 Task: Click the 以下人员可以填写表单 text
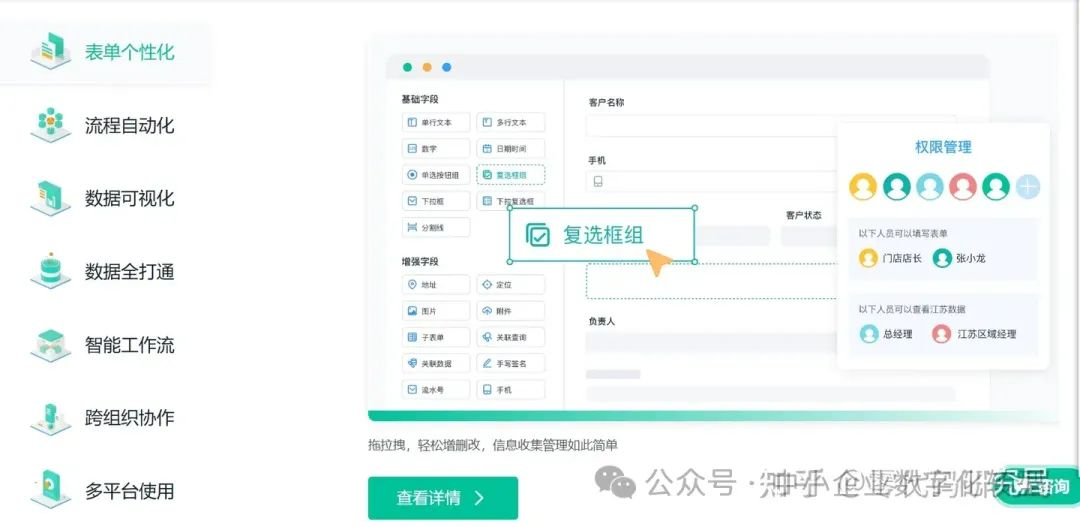pos(903,234)
